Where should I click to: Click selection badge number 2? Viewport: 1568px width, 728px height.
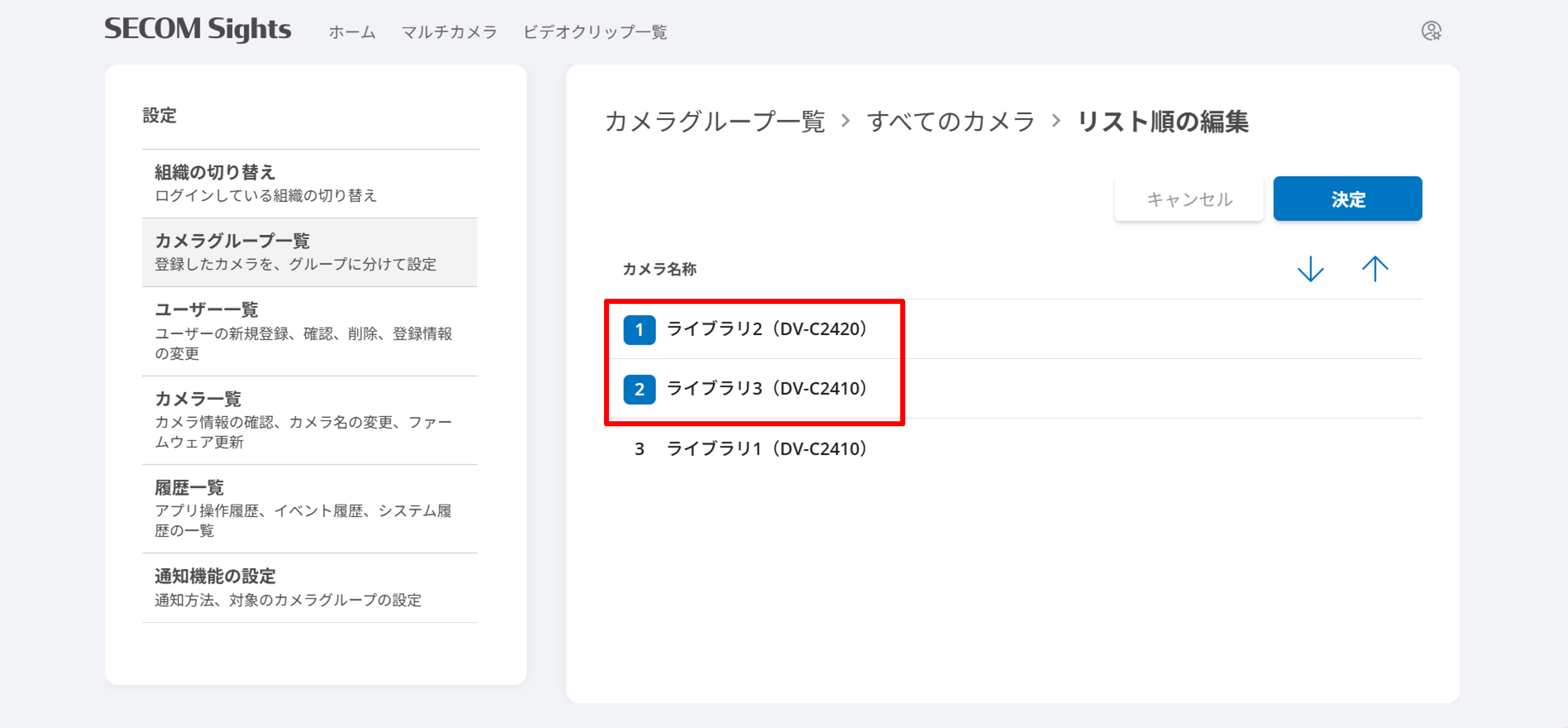click(639, 389)
